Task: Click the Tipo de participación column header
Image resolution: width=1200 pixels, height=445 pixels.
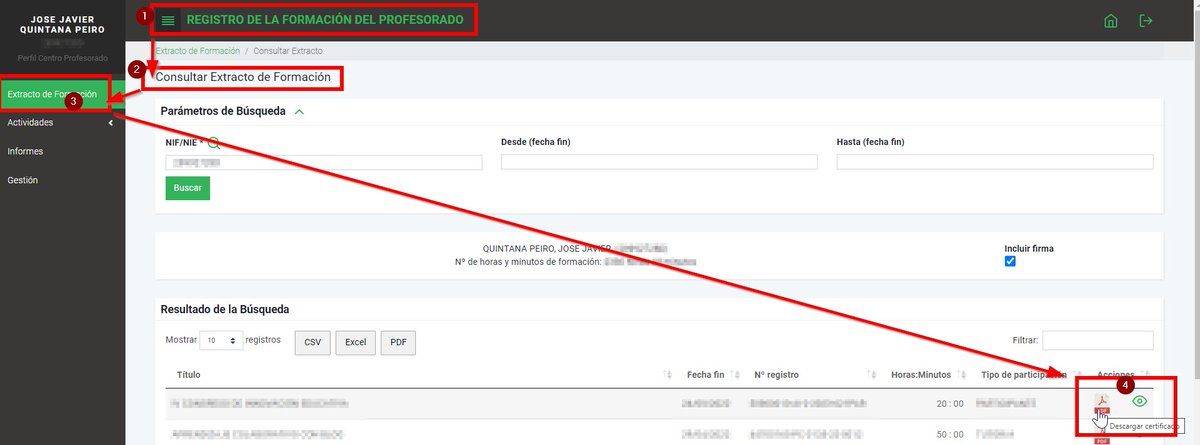Action: click(1024, 375)
